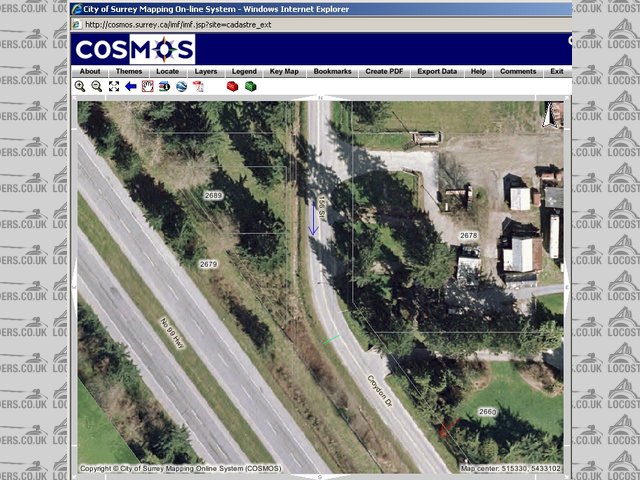The width and height of the screenshot is (640, 480).
Task: Show the Legend panel
Action: pos(244,72)
